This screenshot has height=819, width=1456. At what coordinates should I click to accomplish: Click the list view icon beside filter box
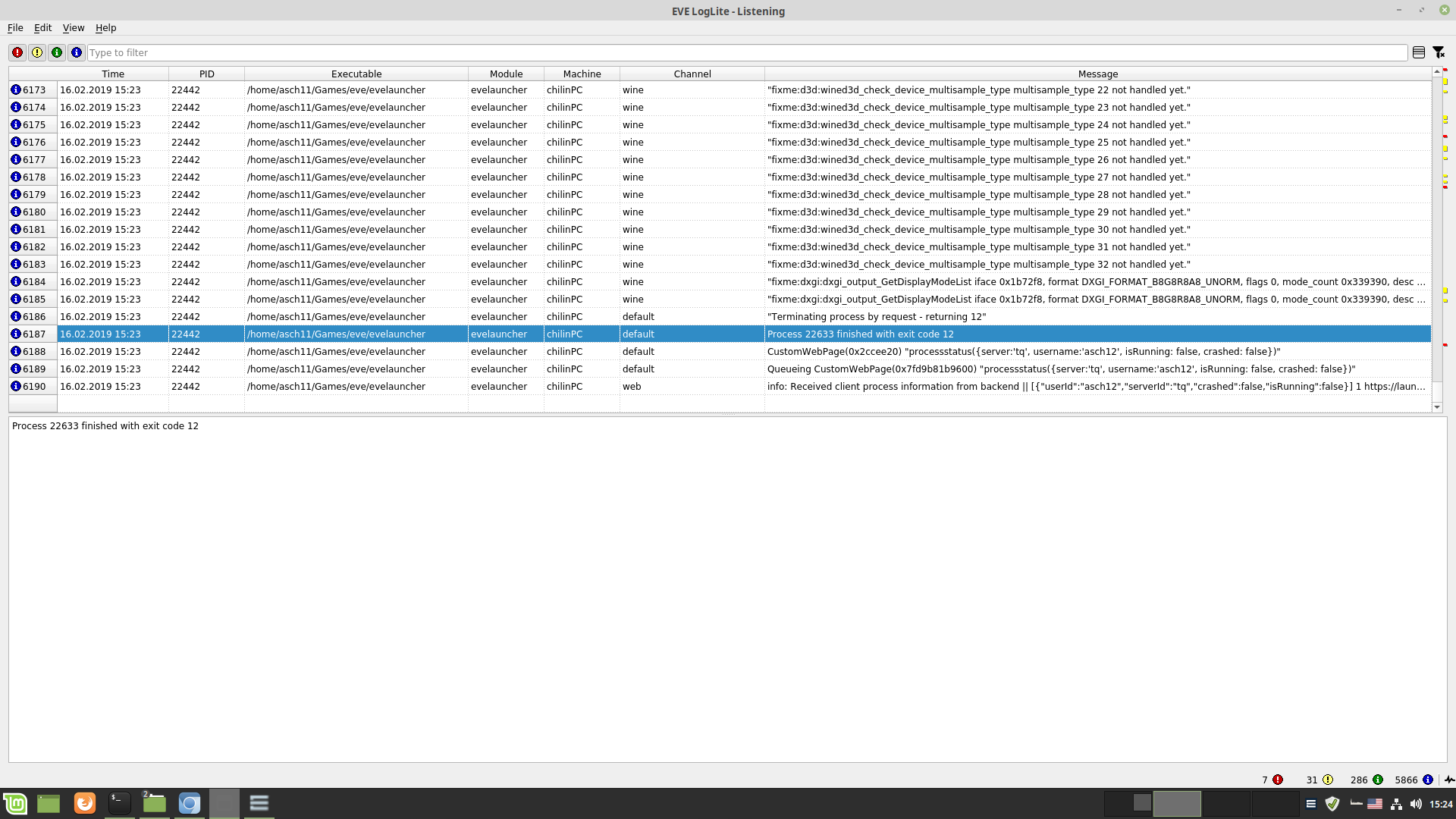(x=1419, y=52)
